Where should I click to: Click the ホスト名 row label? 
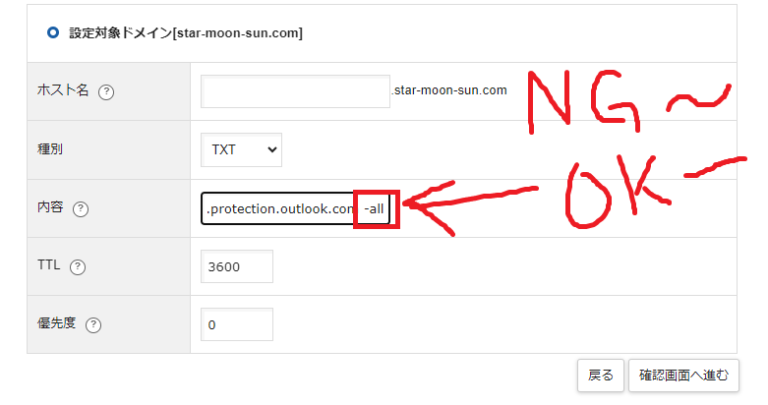62,91
